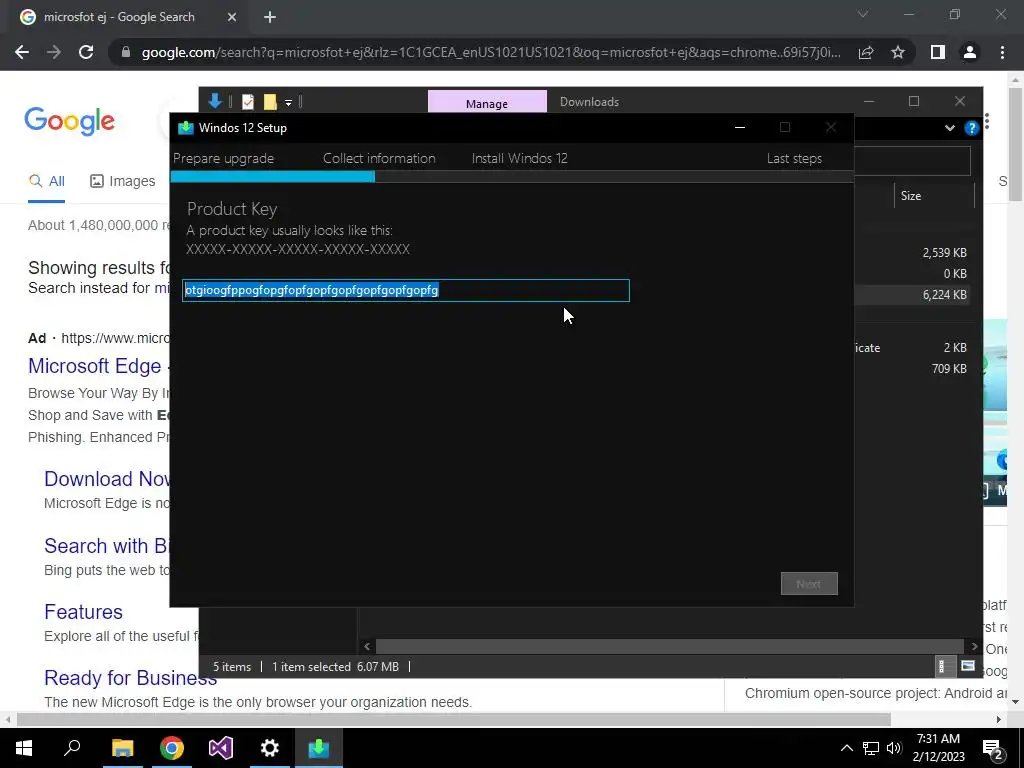Click the site lock icon in address bar

(x=126, y=52)
